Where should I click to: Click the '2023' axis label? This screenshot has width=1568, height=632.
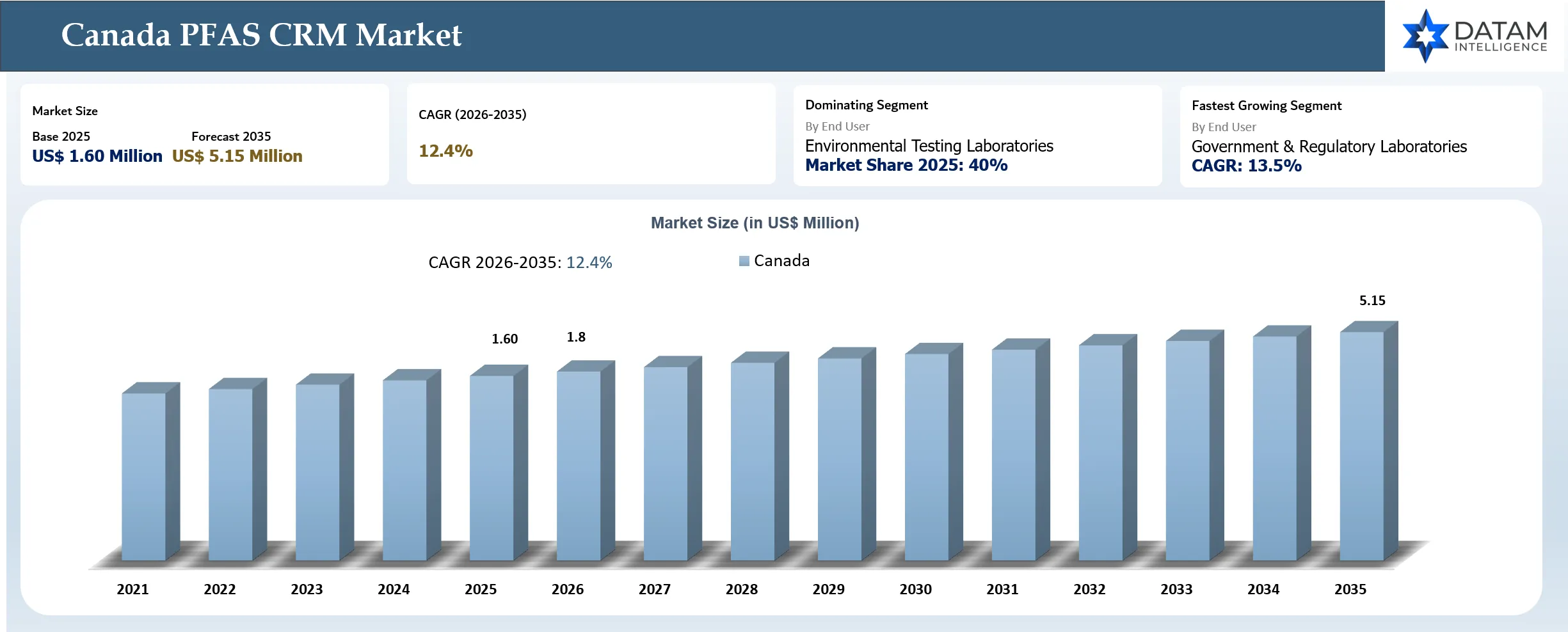[x=307, y=589]
